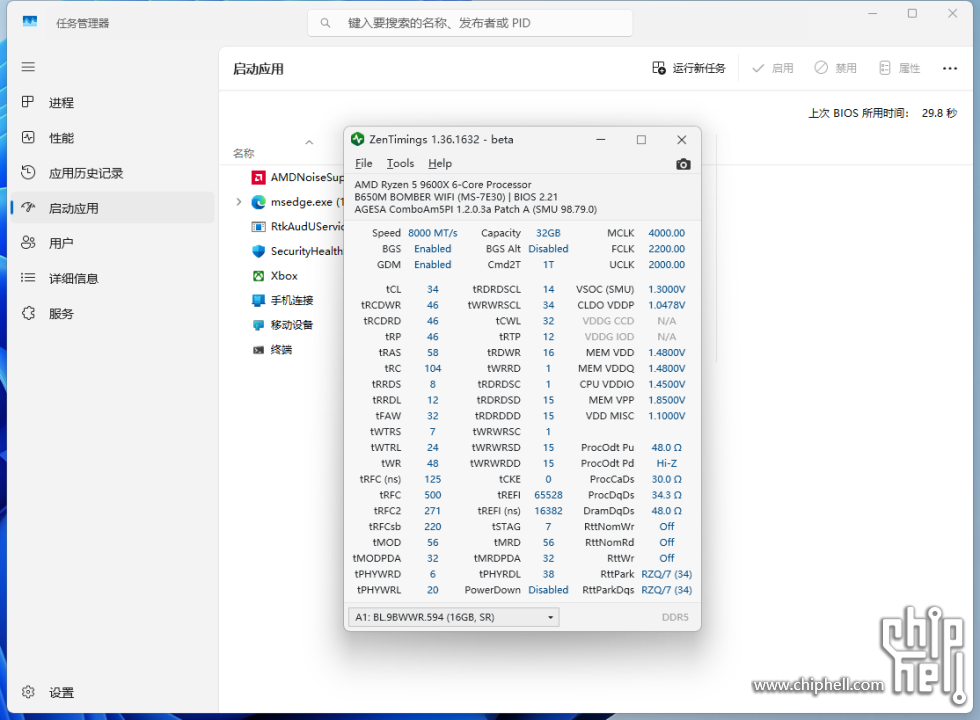980x720 pixels.
Task: Click the ZenTimings screenshot camera icon
Action: [683, 164]
